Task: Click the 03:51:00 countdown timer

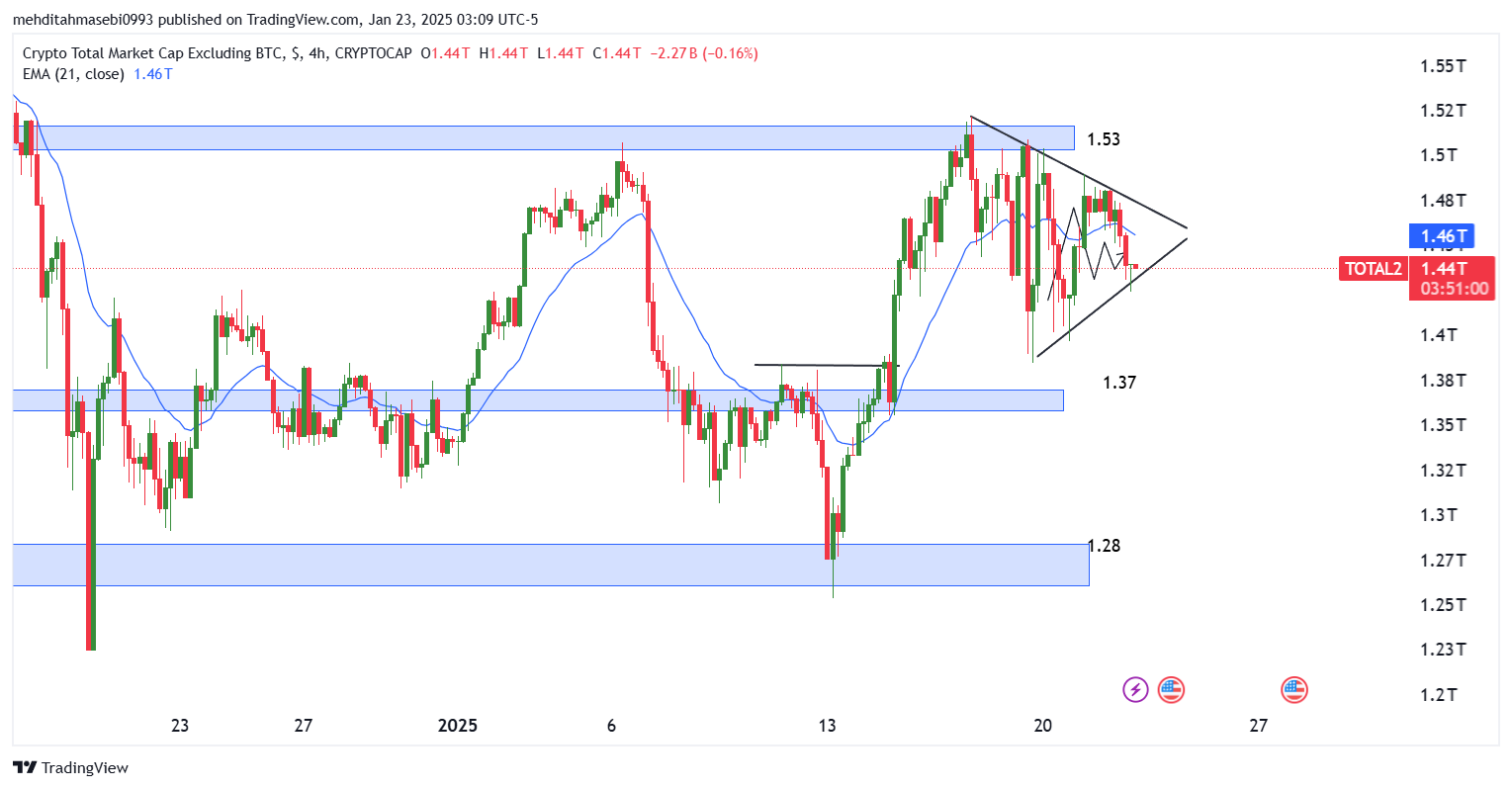Action: [1453, 289]
